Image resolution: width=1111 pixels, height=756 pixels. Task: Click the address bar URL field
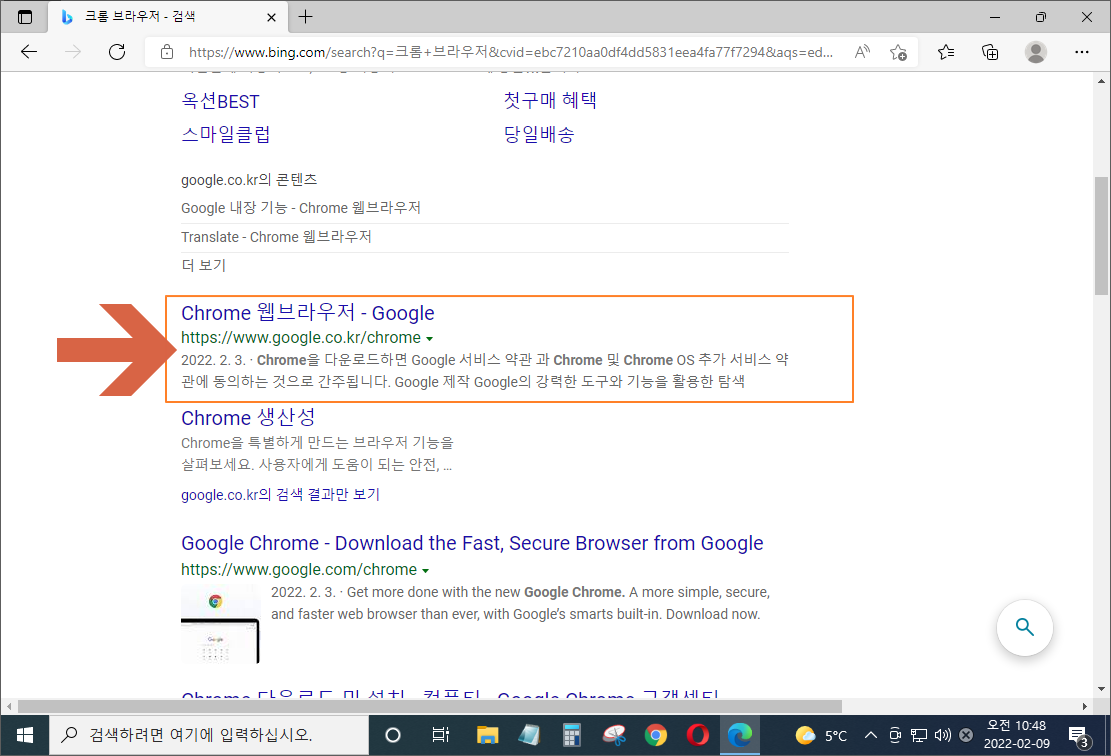510,52
